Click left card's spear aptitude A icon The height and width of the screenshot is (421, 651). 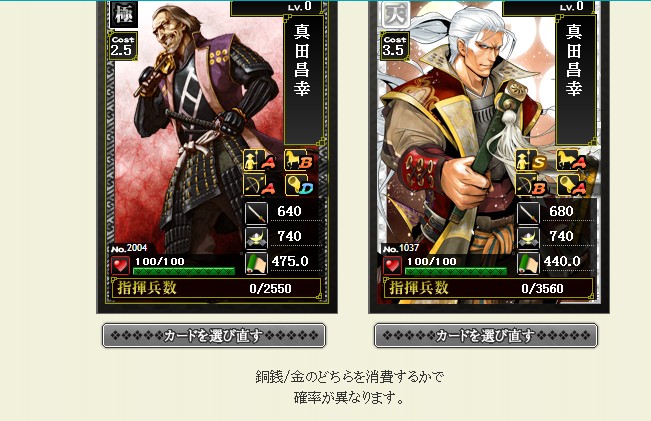point(259,161)
